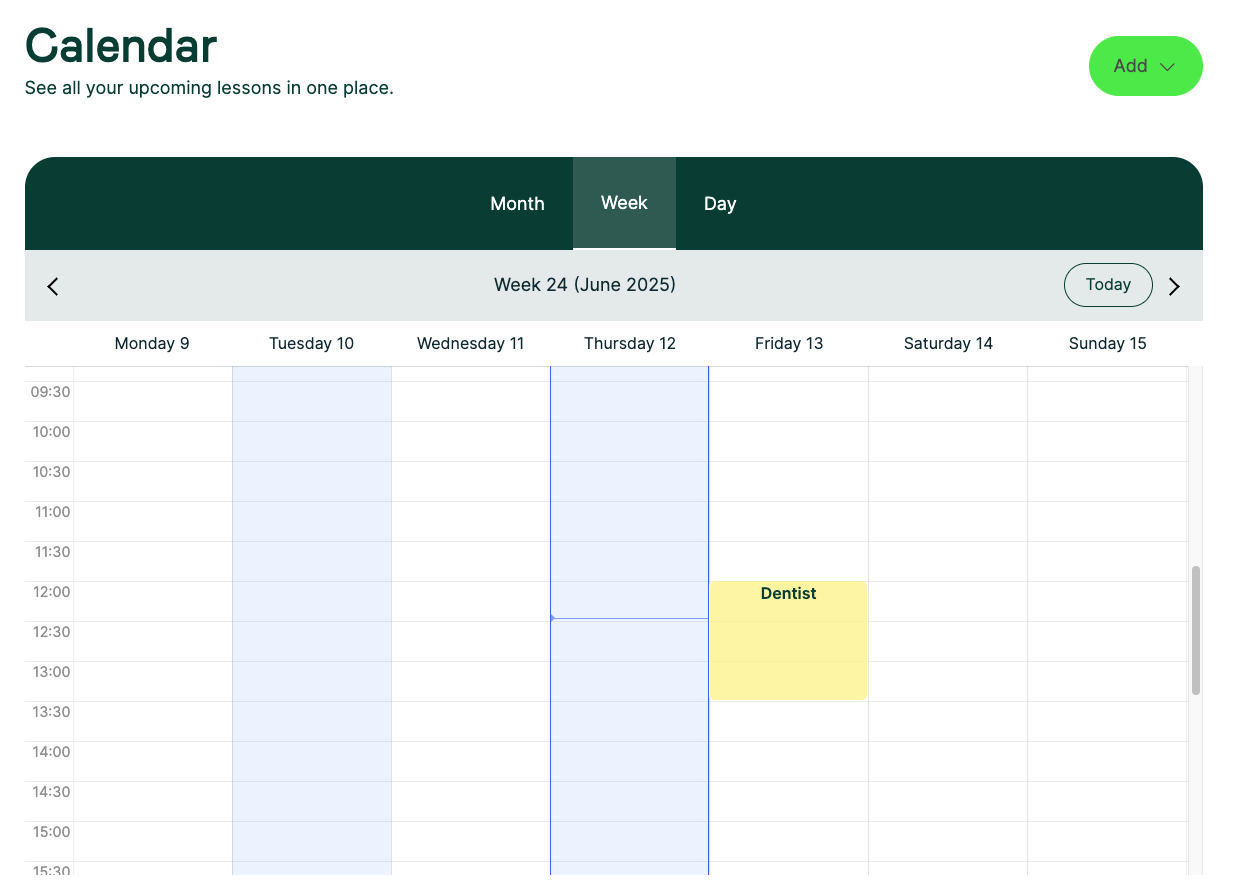Select the Saturday 14 column header
The width and height of the screenshot is (1235, 884).
[948, 343]
